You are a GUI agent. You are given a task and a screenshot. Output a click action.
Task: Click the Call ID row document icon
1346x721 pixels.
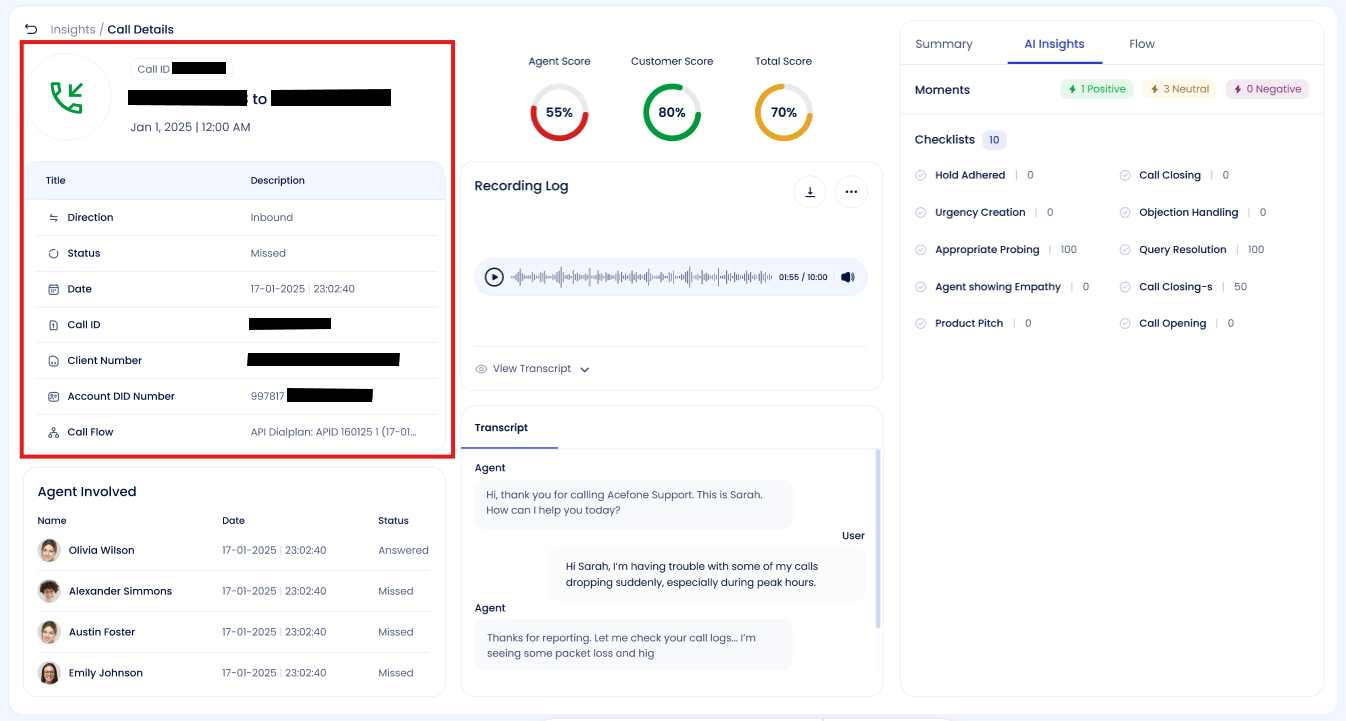click(54, 325)
